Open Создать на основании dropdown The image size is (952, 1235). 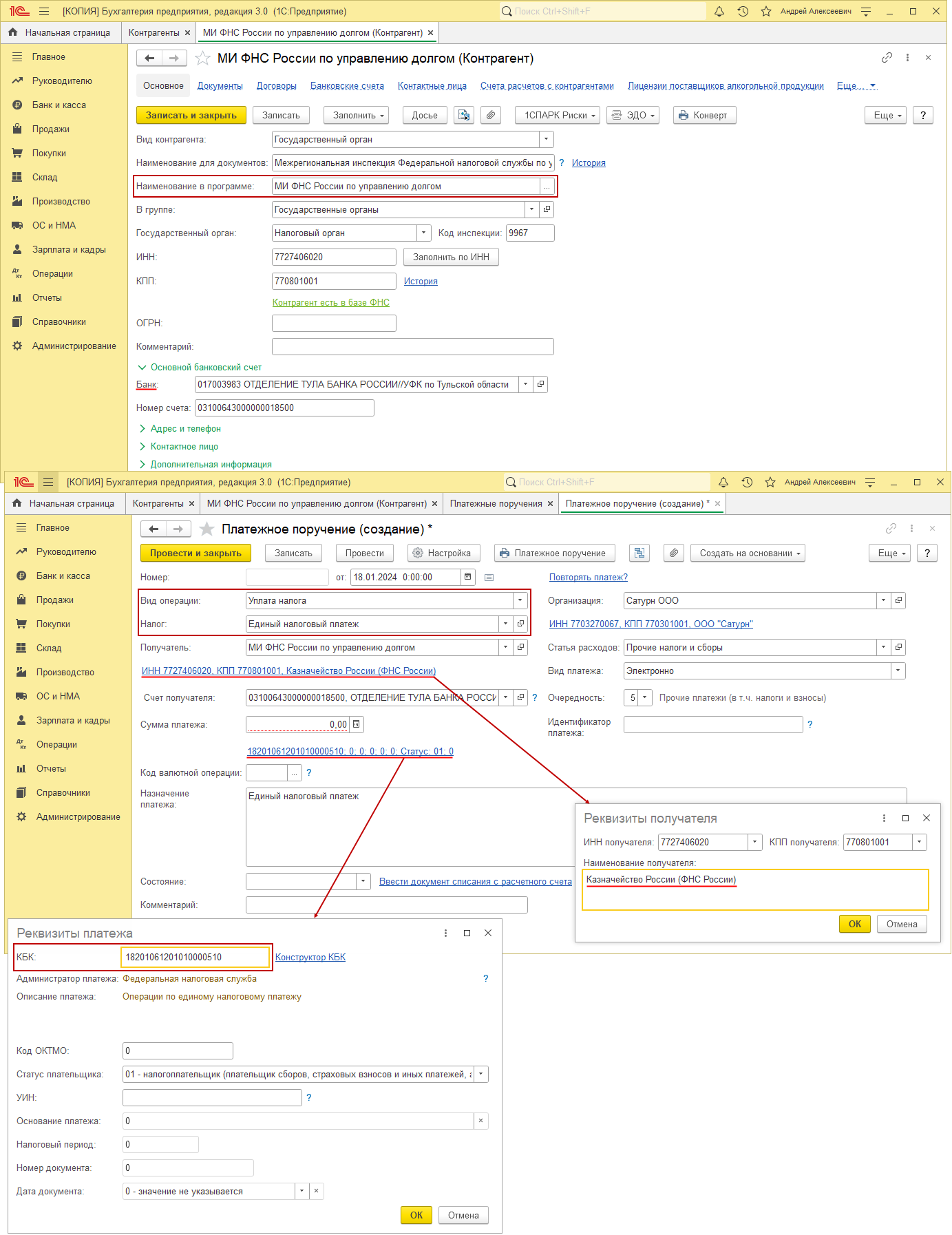tap(748, 553)
